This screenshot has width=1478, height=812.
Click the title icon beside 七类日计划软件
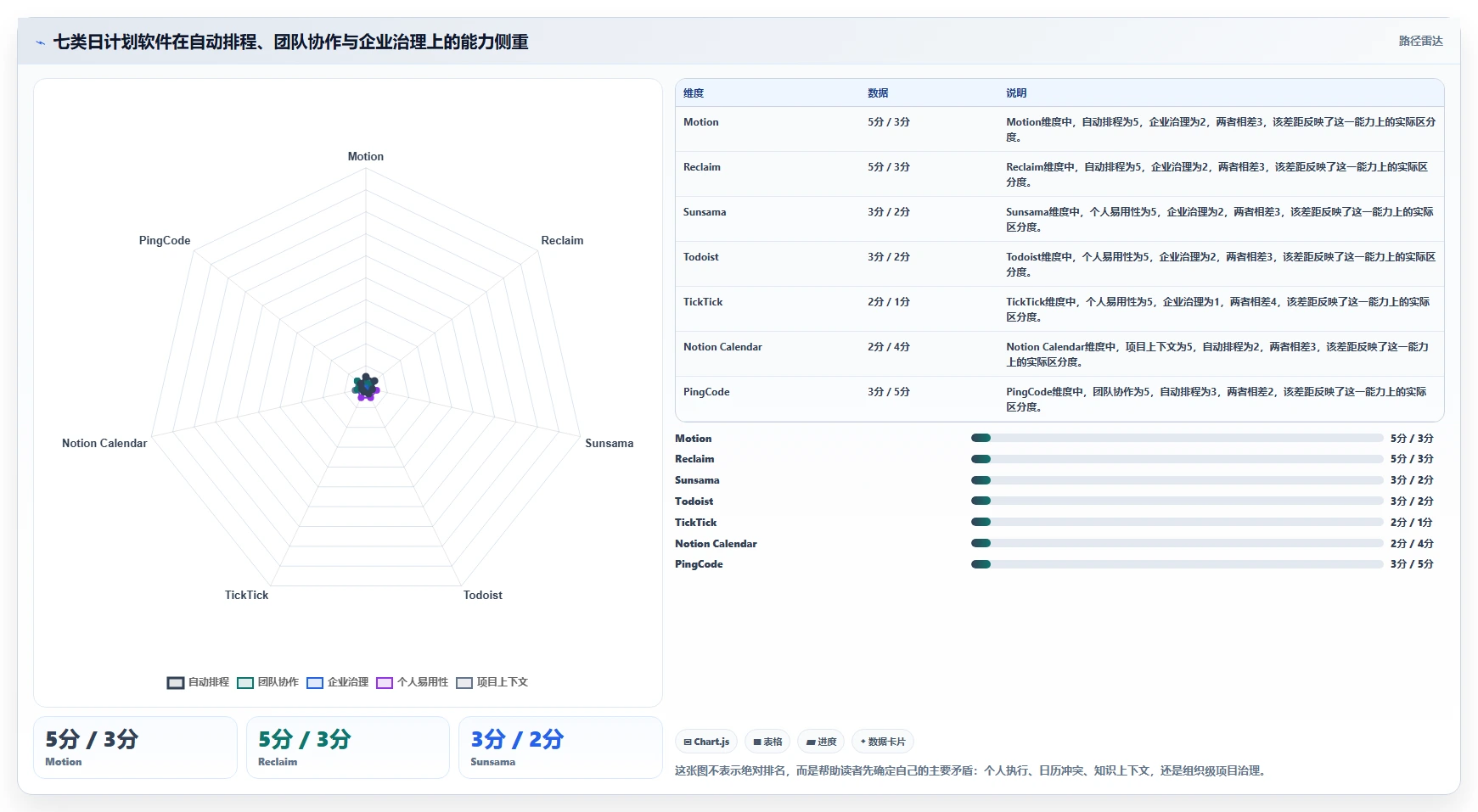point(40,42)
